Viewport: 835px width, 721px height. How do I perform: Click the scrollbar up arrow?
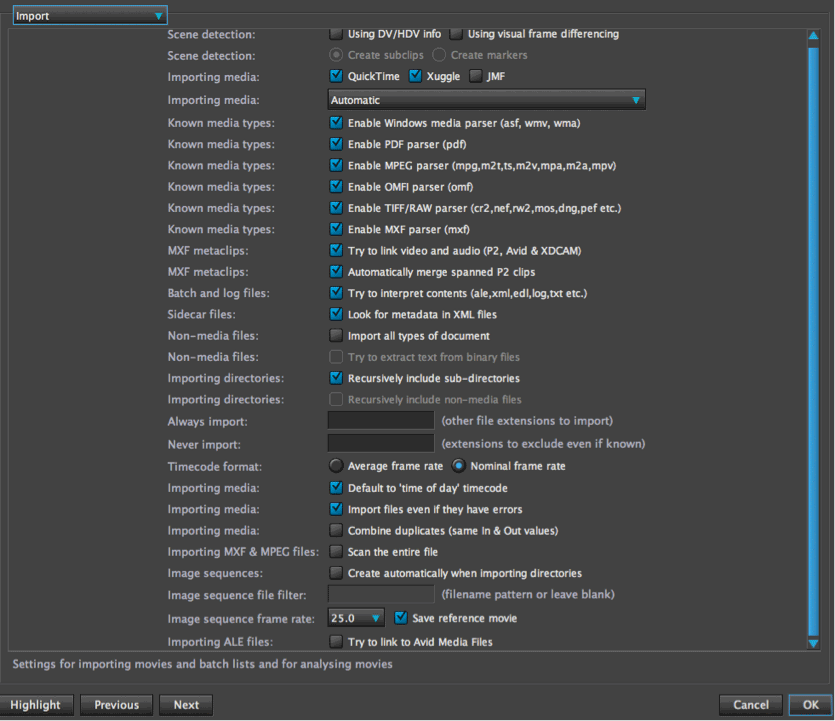pyautogui.click(x=813, y=36)
